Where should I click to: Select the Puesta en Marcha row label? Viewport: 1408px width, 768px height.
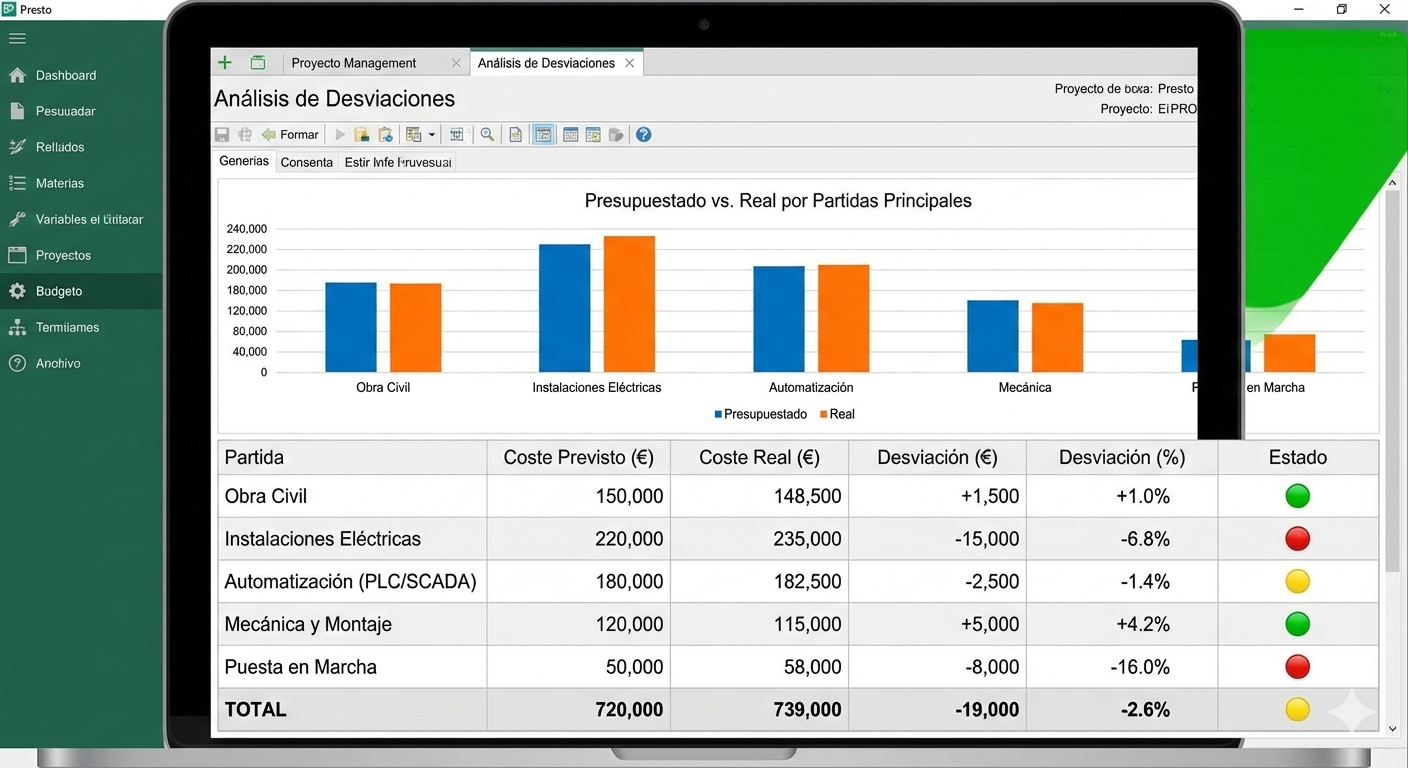point(301,667)
